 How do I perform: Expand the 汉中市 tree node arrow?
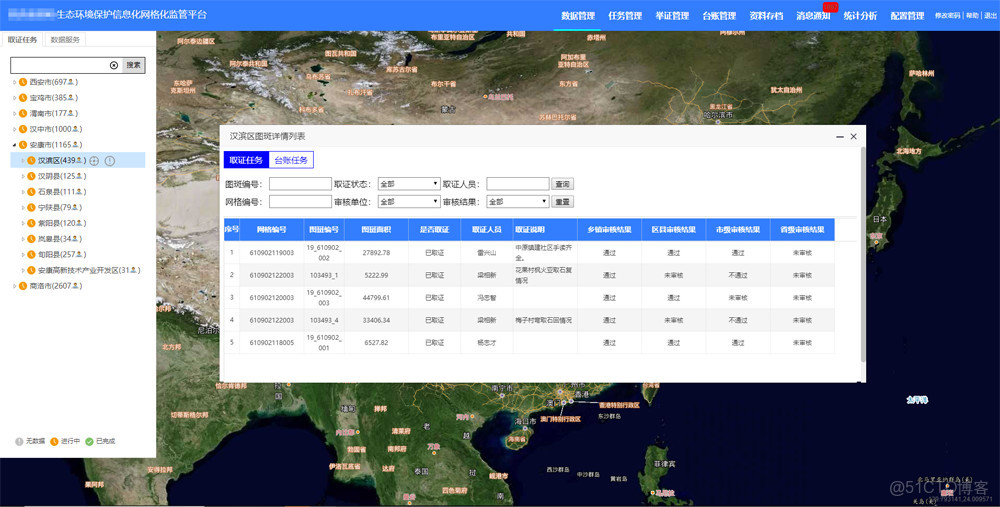point(15,129)
